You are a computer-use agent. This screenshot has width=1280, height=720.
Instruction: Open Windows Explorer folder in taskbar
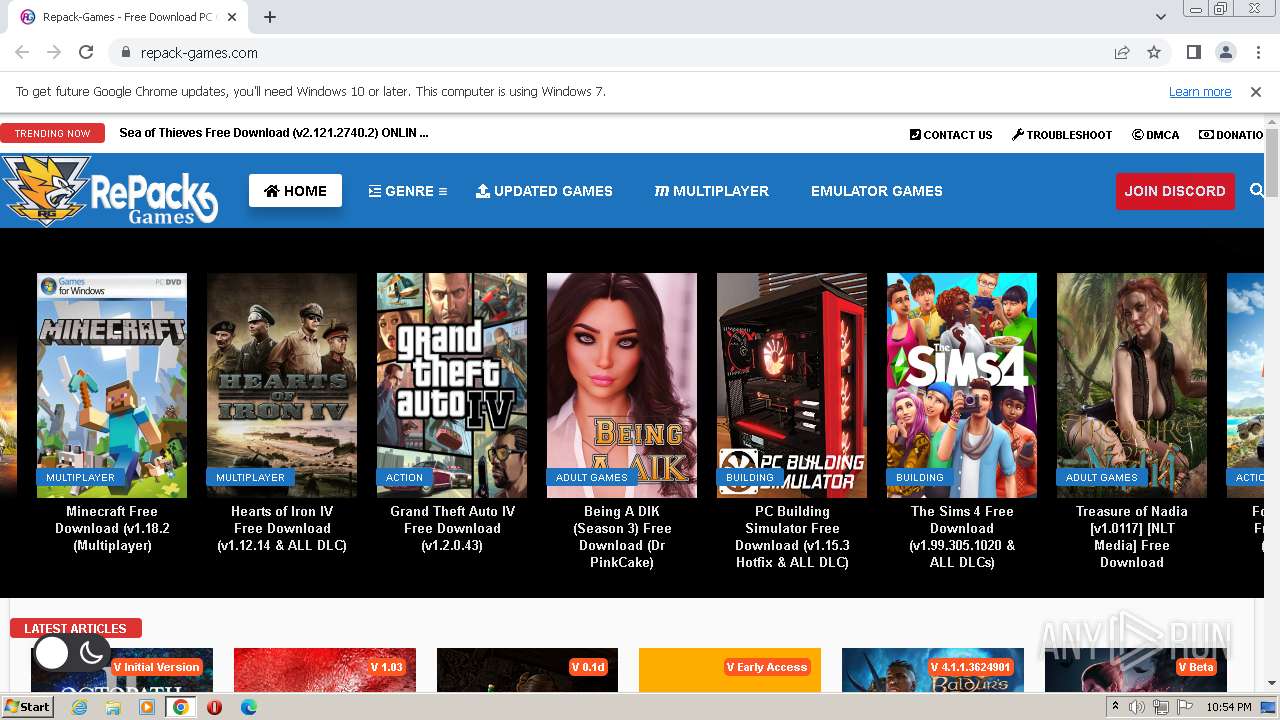(113, 707)
